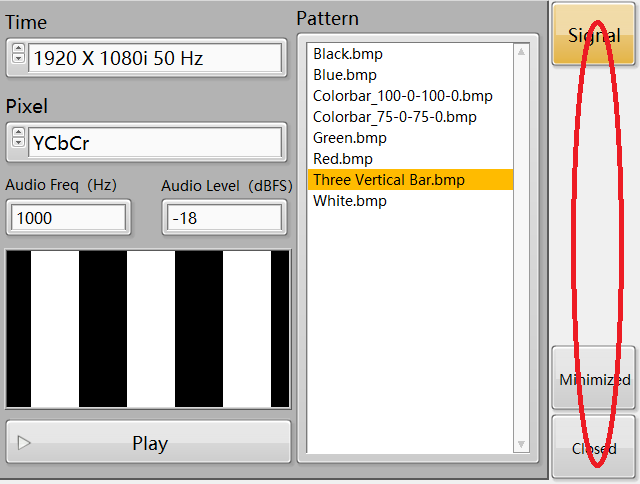640x484 pixels.
Task: Click the Audio Freq input showing 1000
Action: tap(68, 218)
